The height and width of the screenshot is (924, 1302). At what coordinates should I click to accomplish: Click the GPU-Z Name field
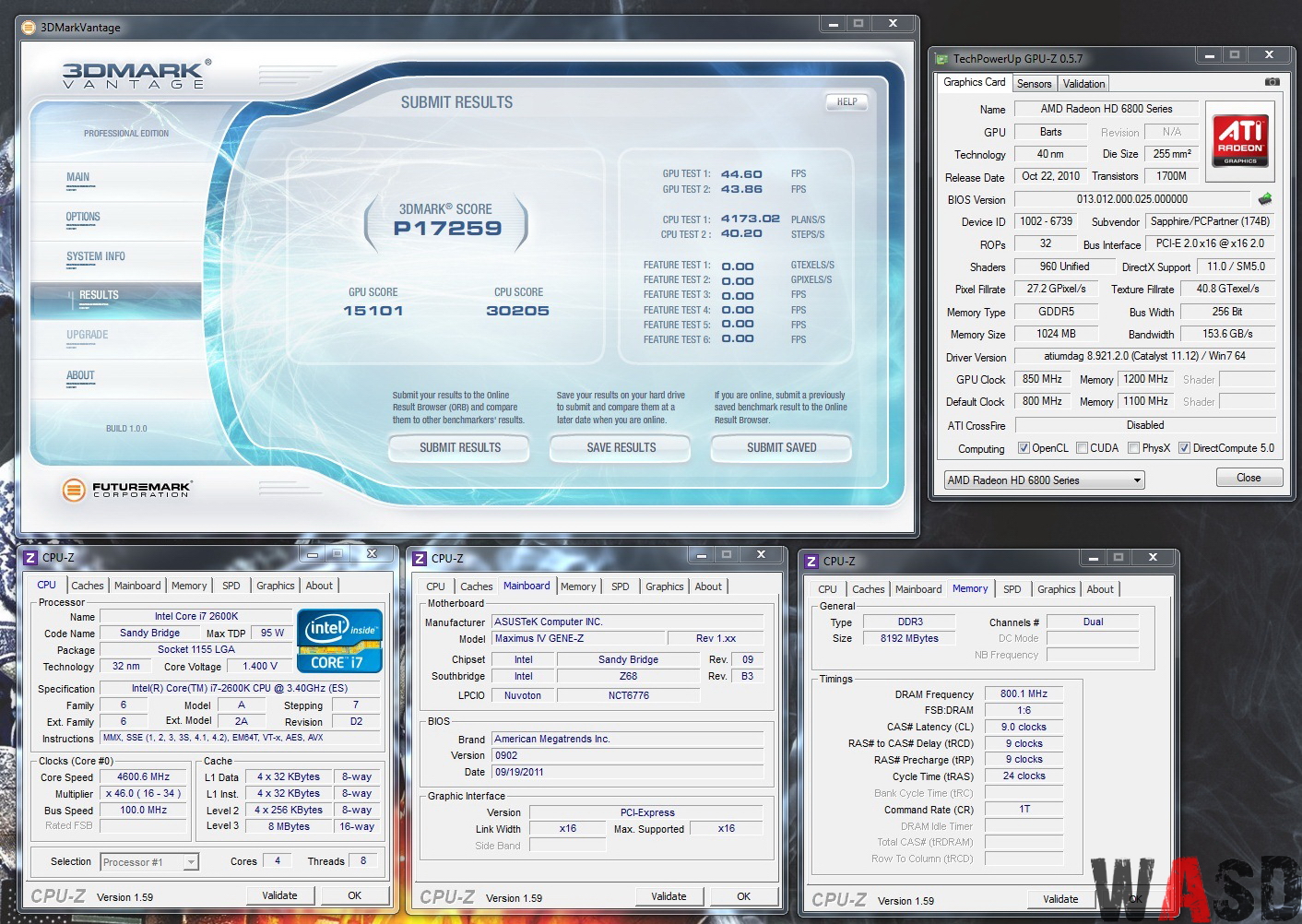pos(1107,109)
